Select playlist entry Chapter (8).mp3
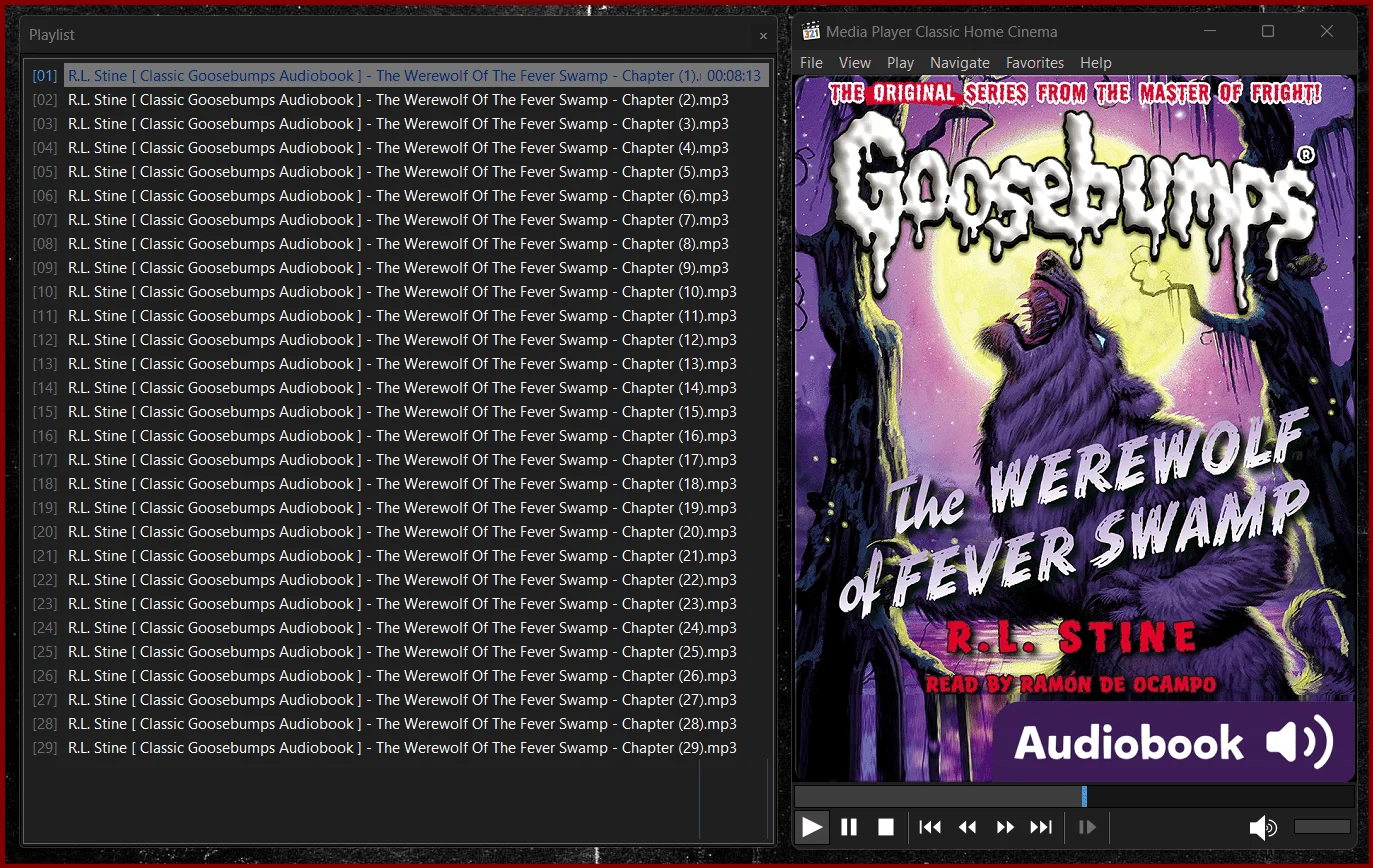The image size is (1373, 868). point(398,244)
